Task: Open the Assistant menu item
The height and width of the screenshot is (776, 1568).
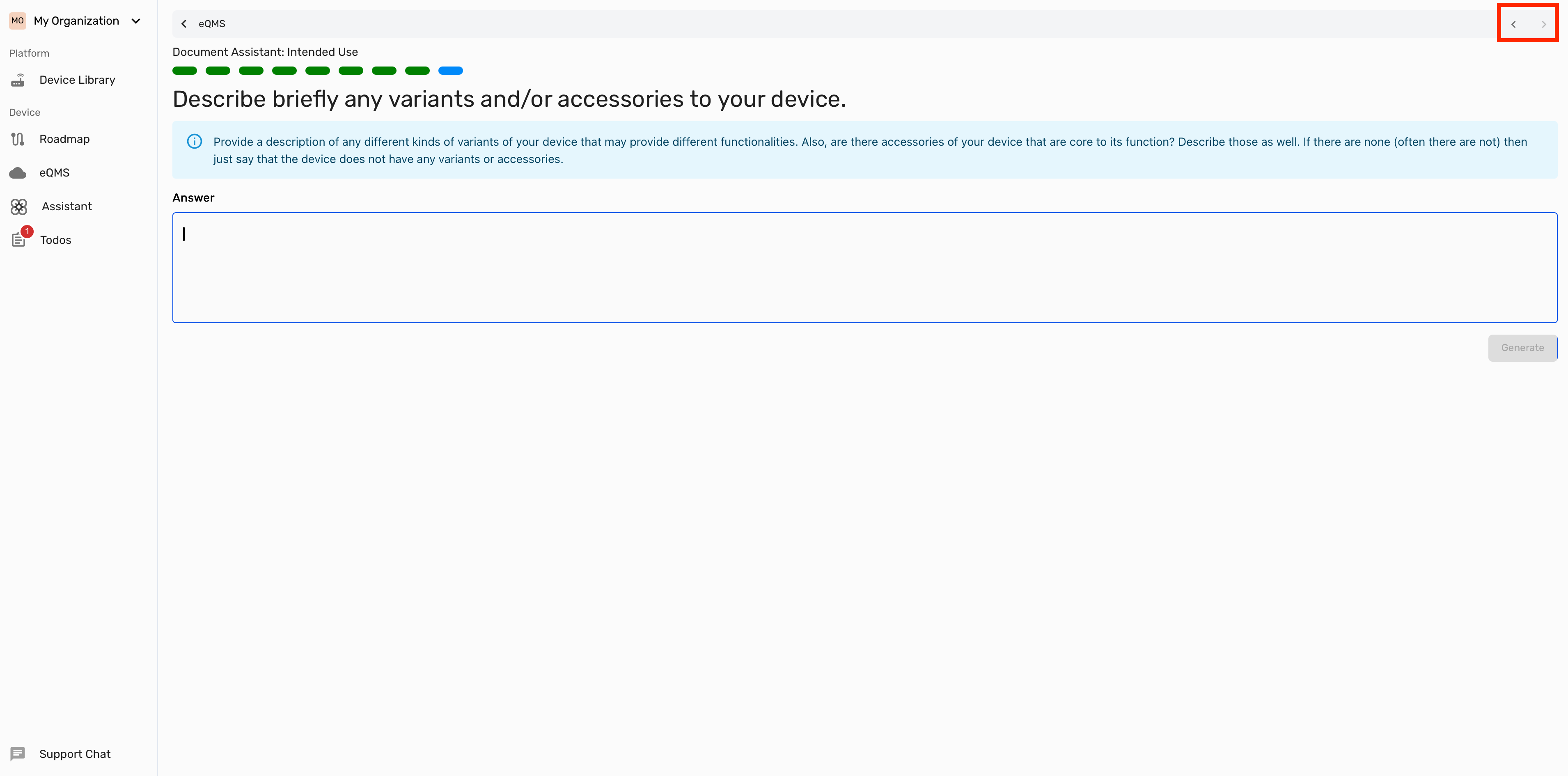Action: tap(67, 207)
